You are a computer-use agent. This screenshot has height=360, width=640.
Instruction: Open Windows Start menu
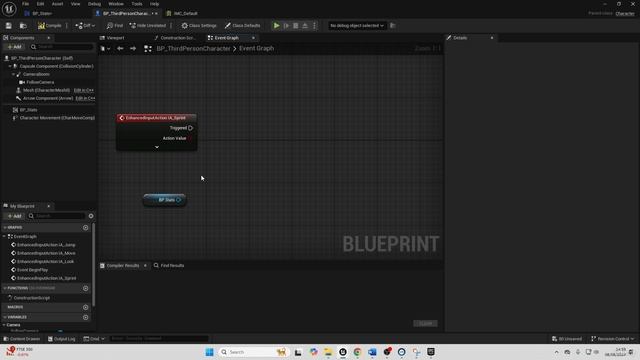[x=209, y=352]
